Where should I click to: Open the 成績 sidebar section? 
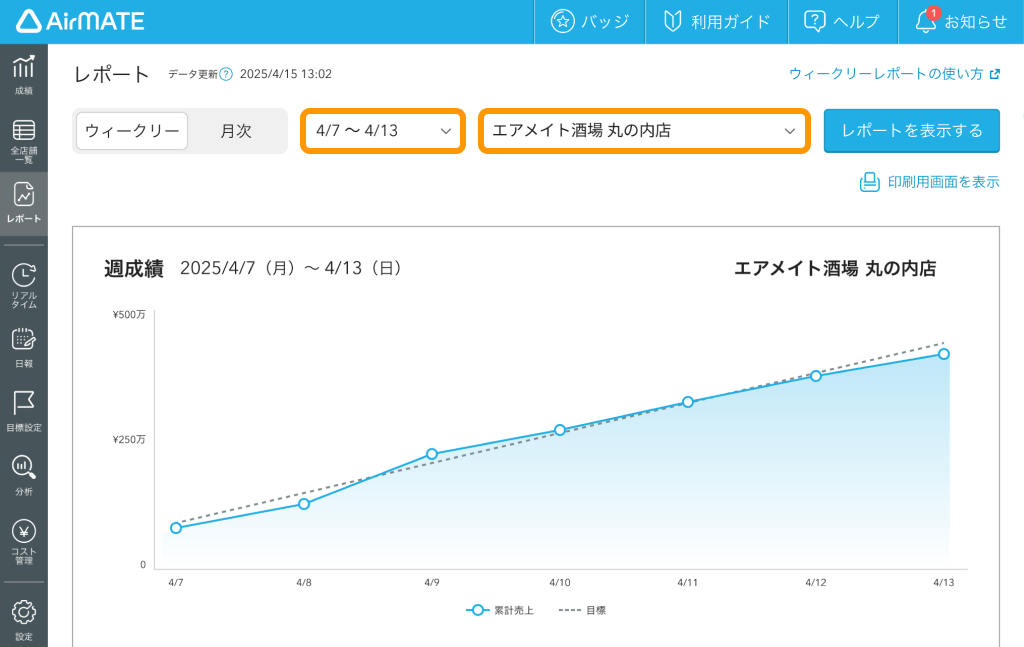(x=24, y=75)
